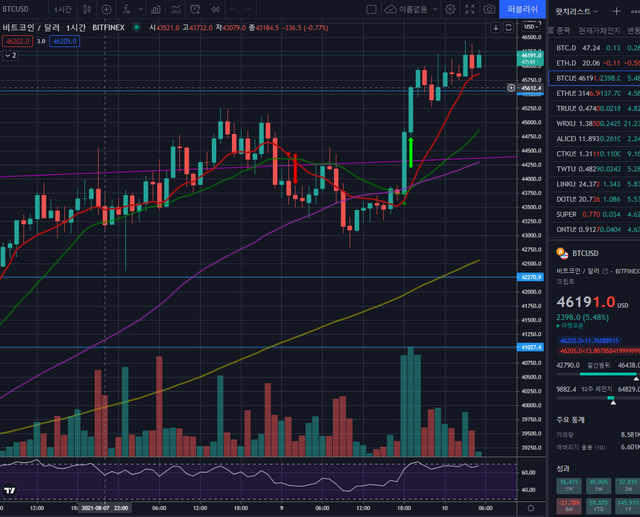The image size is (640, 517).
Task: Click the blue 46205.0 buy button
Action: [x=64, y=41]
